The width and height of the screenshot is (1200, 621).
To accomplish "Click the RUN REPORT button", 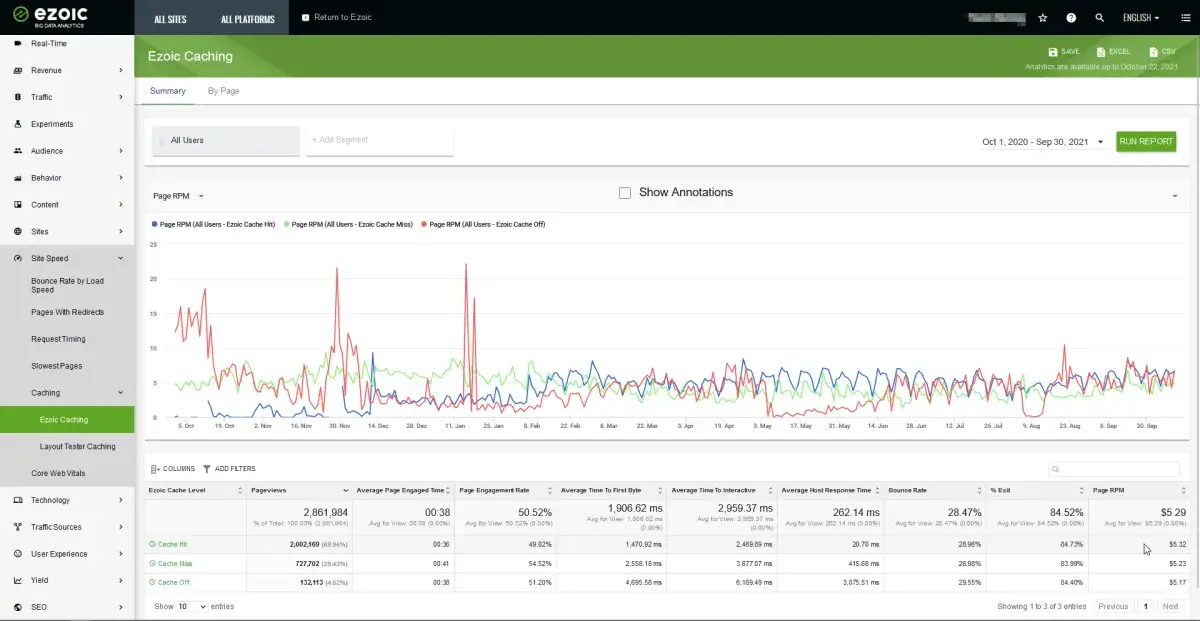I will pyautogui.click(x=1146, y=142).
